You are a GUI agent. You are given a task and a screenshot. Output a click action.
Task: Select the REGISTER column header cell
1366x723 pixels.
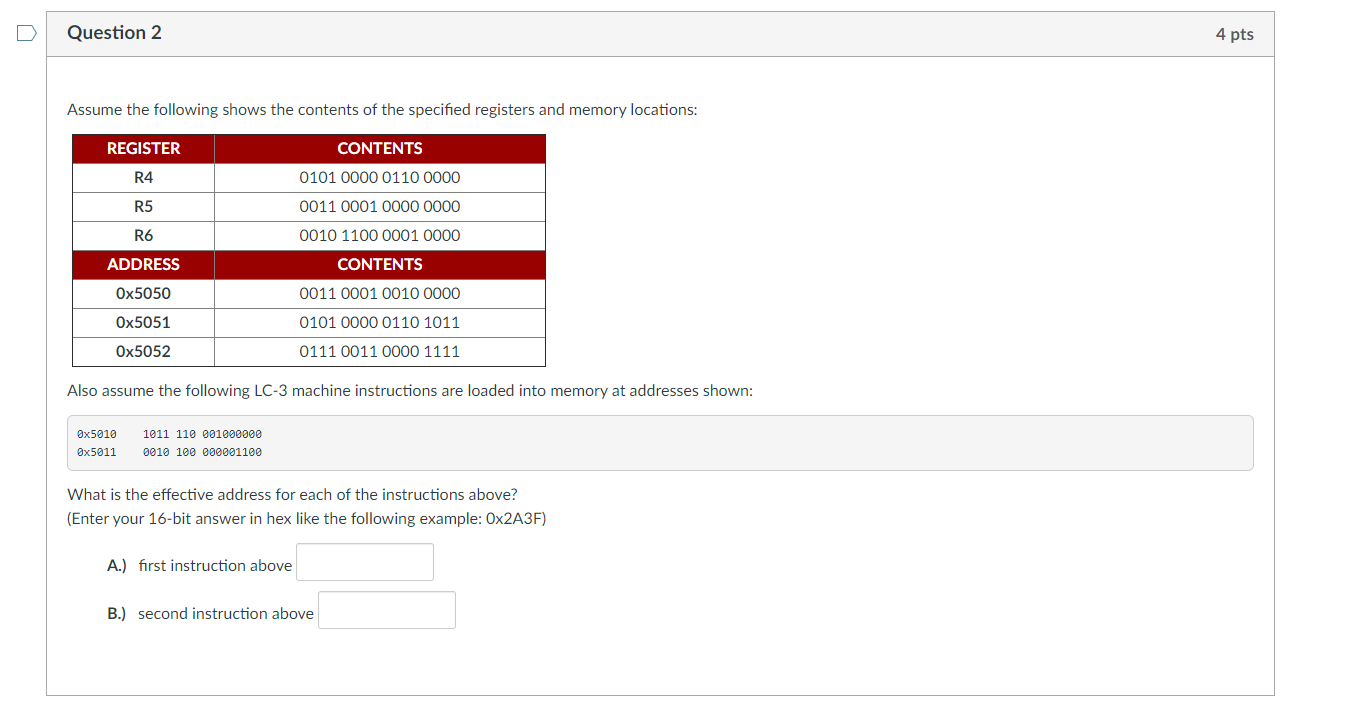[x=143, y=148]
